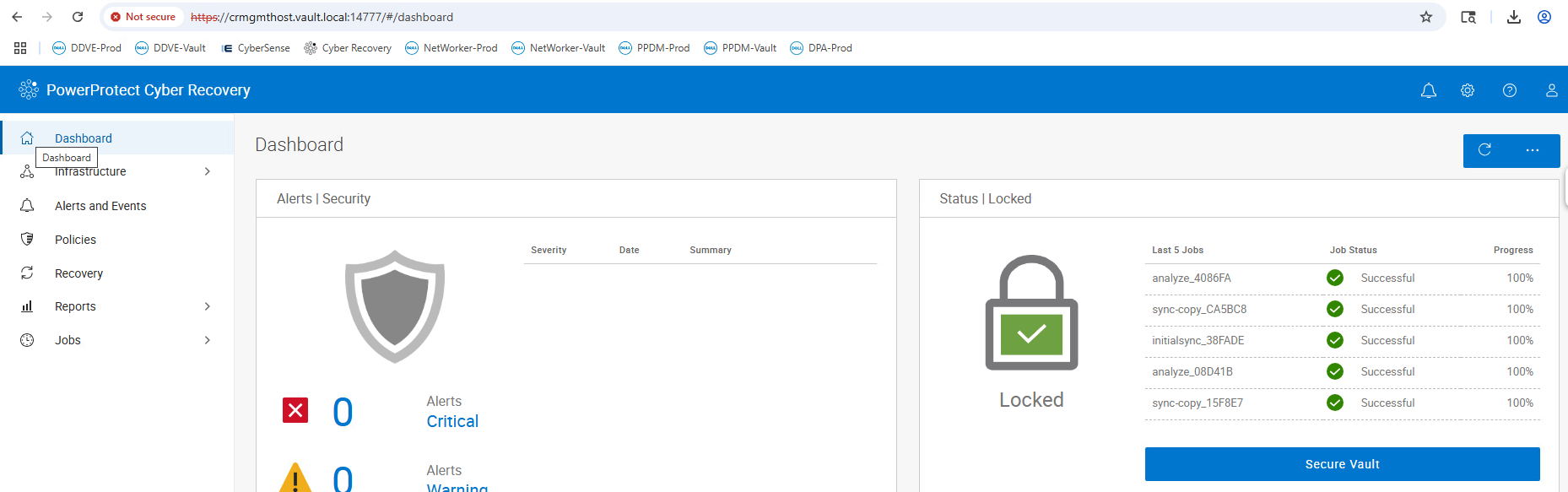
Task: Click the Alerts and Events bell icon
Action: 27,205
